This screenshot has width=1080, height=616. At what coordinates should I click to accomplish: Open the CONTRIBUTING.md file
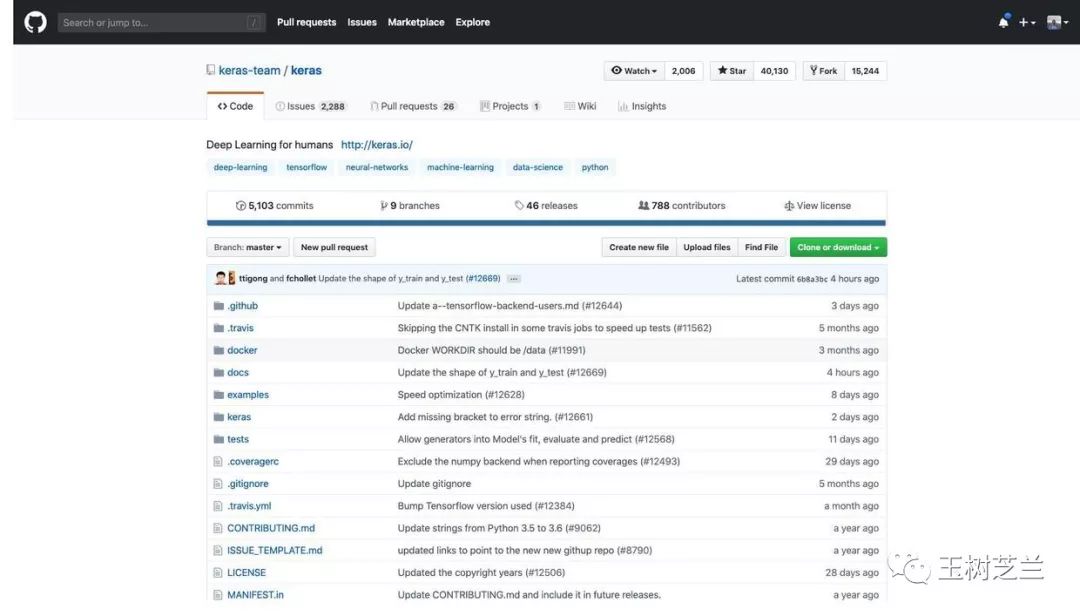click(271, 528)
